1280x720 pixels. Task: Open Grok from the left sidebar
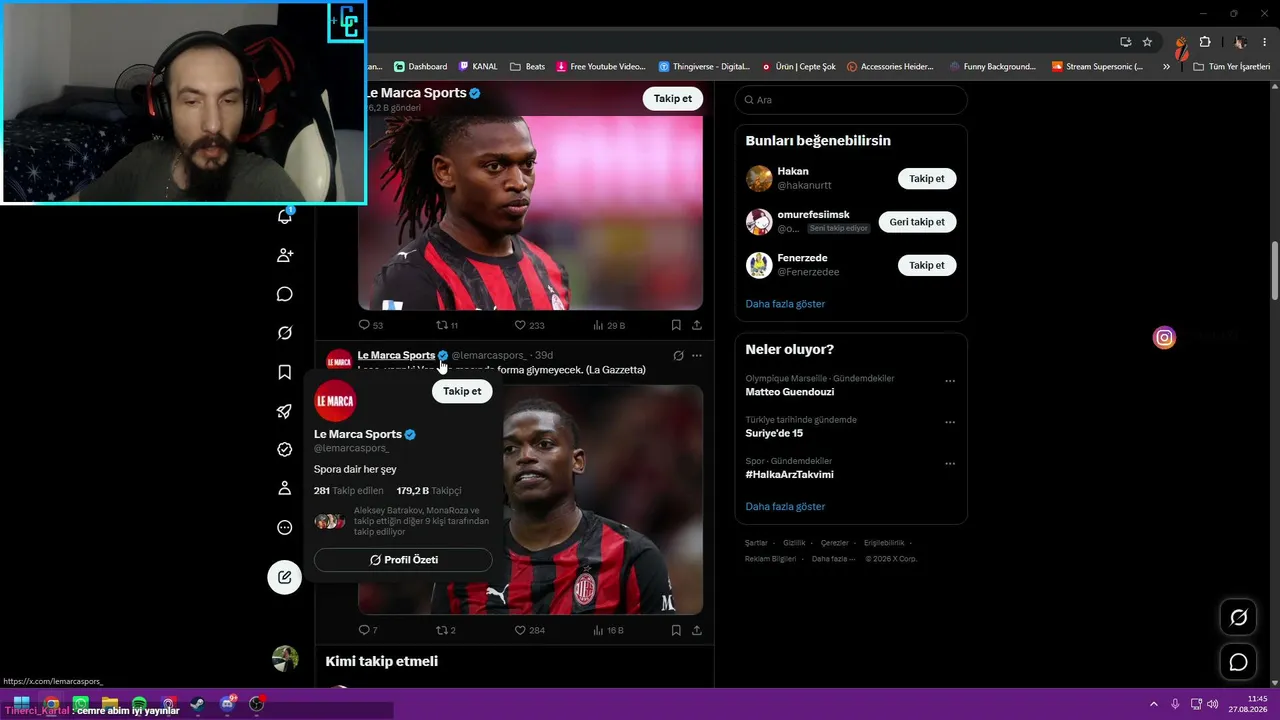pyautogui.click(x=285, y=333)
